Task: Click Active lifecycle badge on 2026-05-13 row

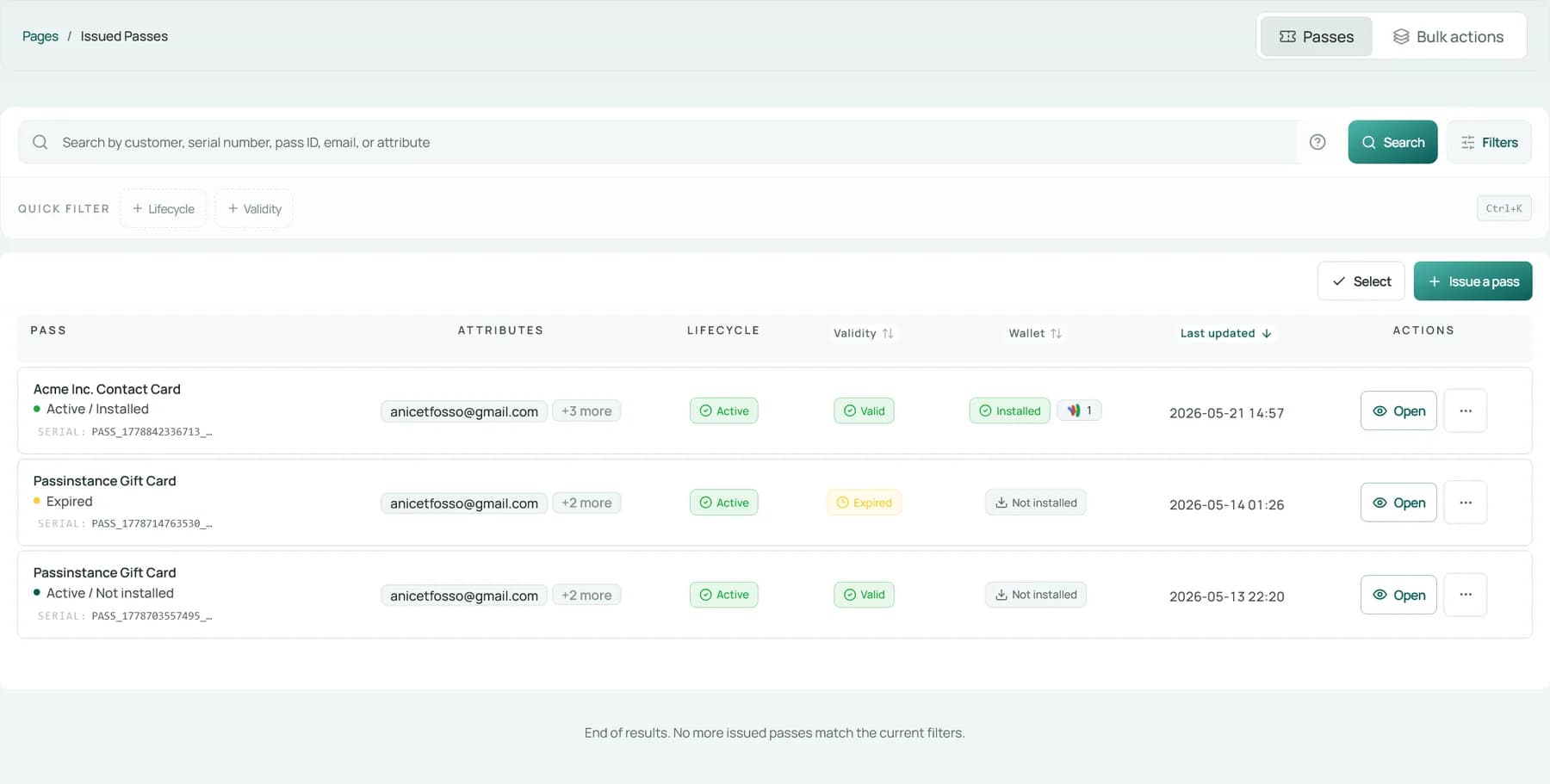Action: (724, 595)
